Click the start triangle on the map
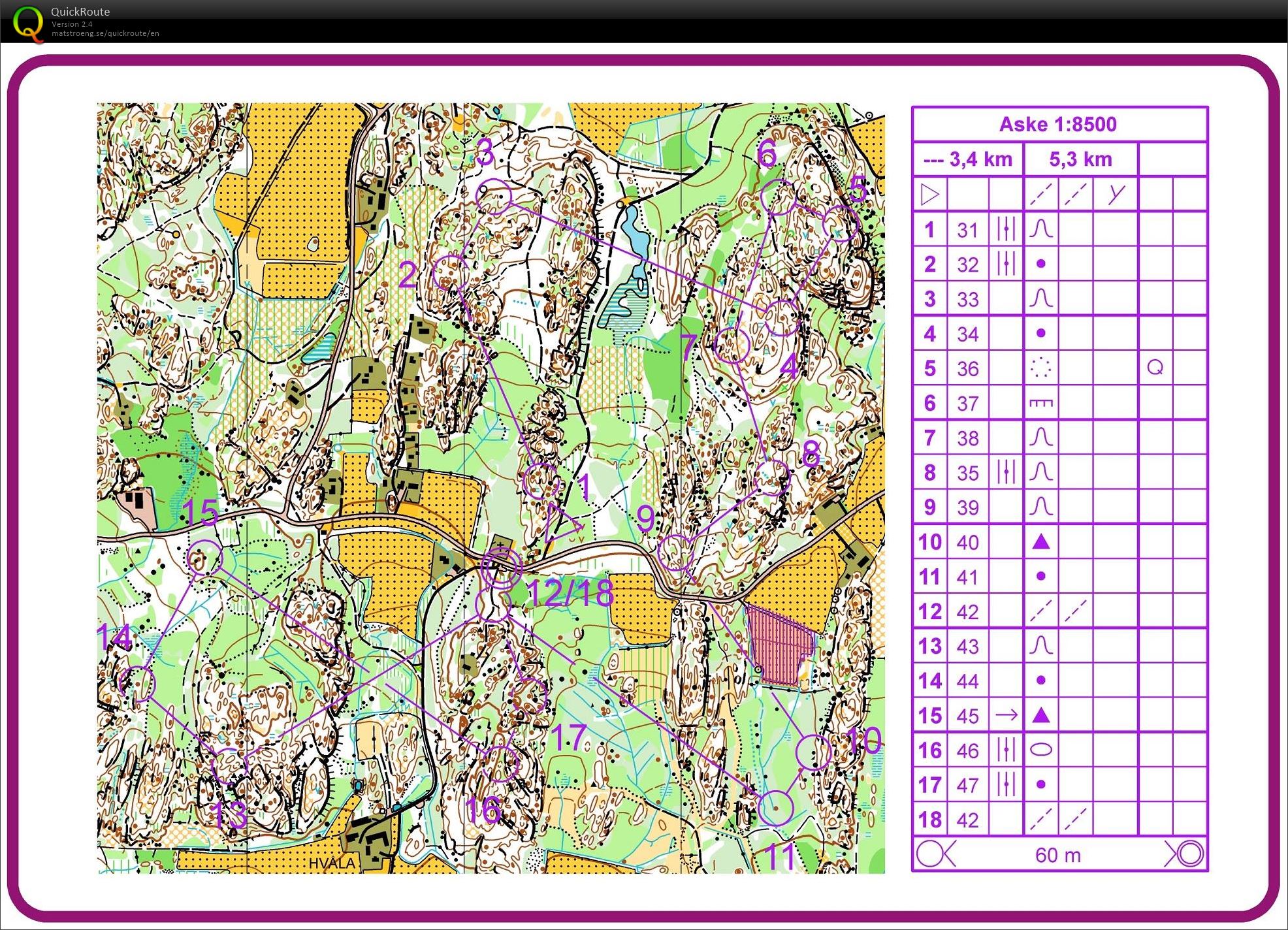This screenshot has width=1288, height=930. pos(562,522)
